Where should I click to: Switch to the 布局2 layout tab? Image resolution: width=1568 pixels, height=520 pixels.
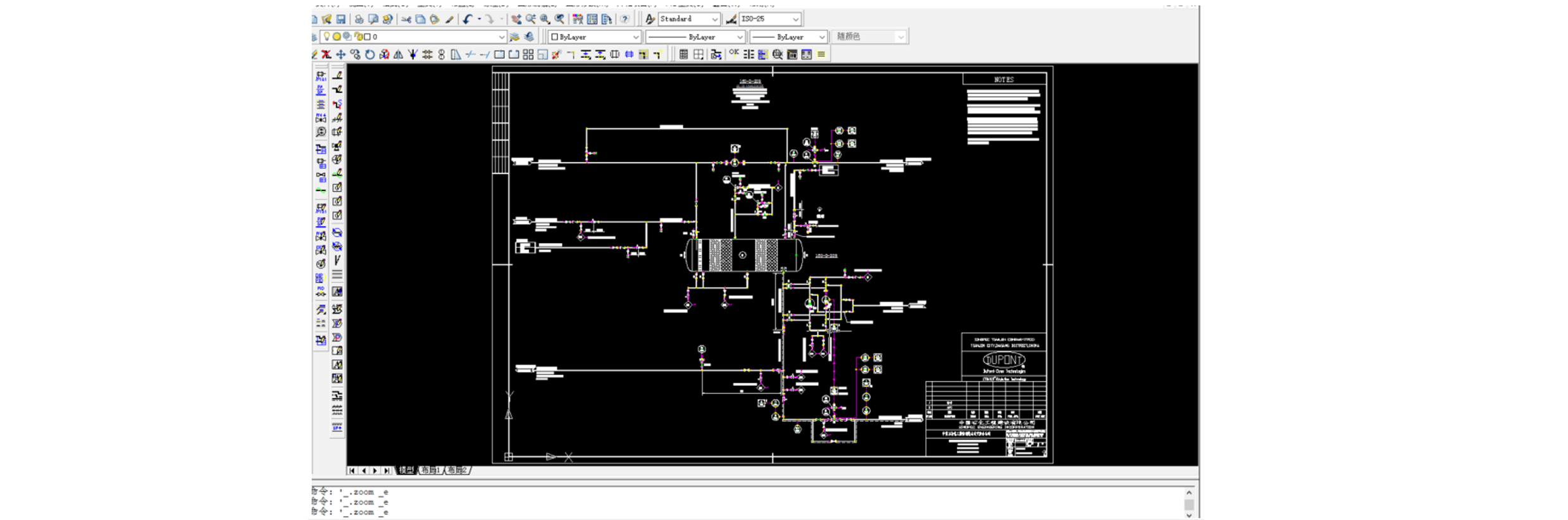click(x=456, y=471)
